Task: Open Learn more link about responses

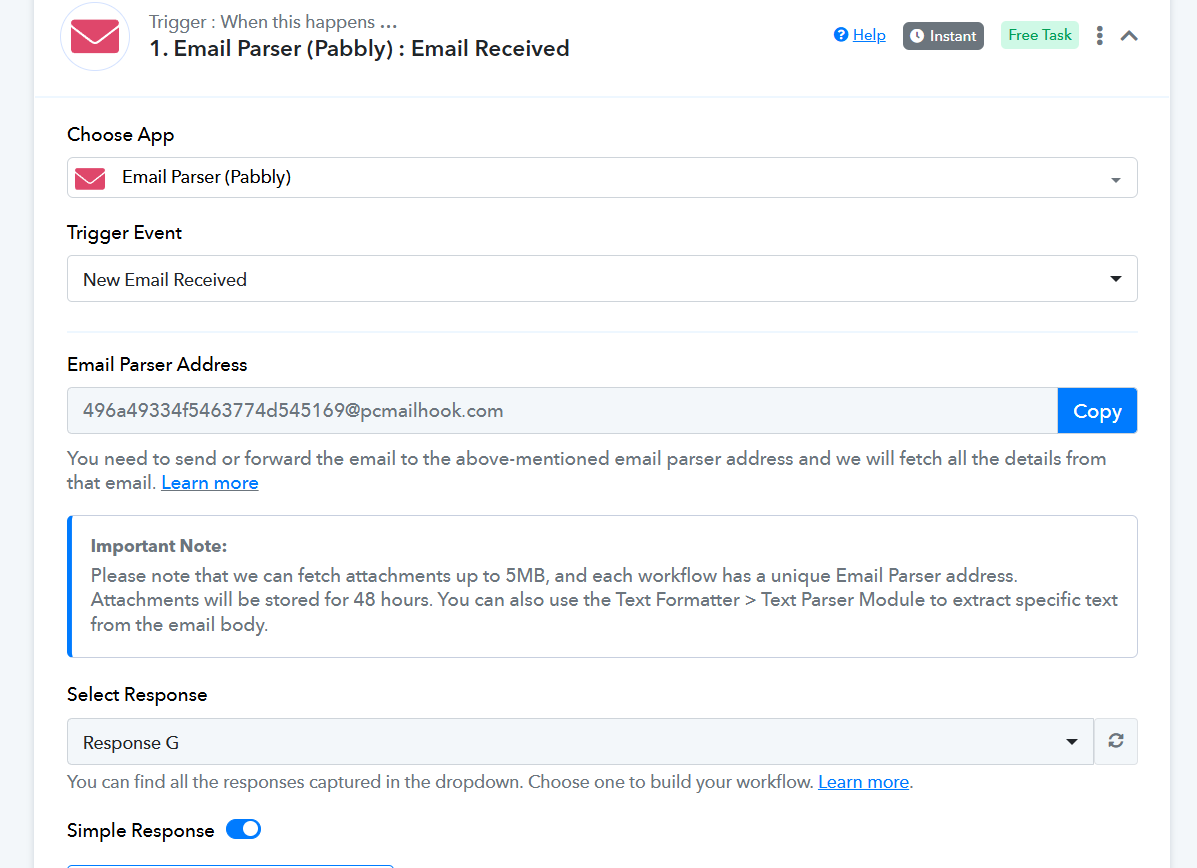Action: pos(863,782)
